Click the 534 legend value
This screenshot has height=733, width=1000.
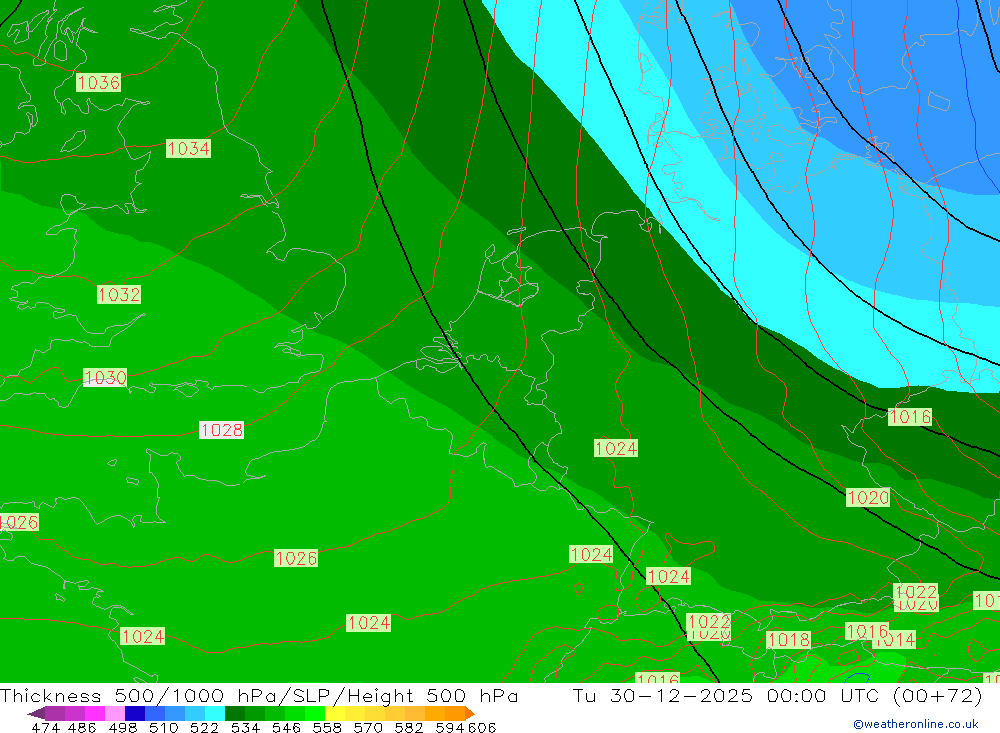pyautogui.click(x=246, y=727)
